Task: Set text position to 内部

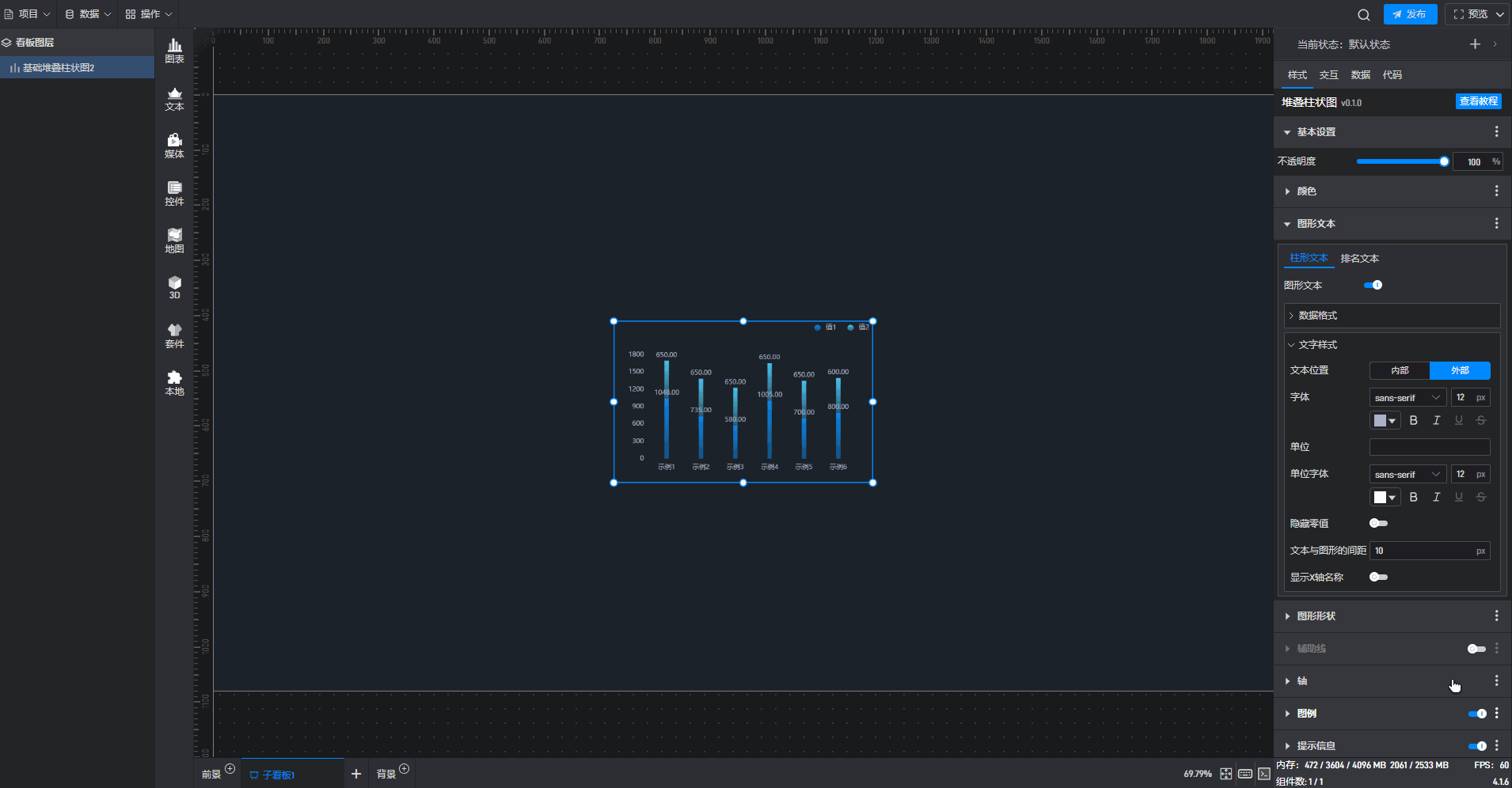Action: point(1400,370)
